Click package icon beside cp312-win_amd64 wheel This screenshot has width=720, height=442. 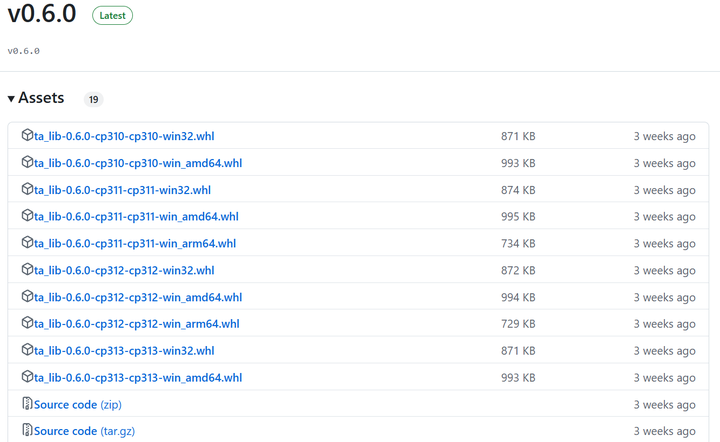point(27,297)
